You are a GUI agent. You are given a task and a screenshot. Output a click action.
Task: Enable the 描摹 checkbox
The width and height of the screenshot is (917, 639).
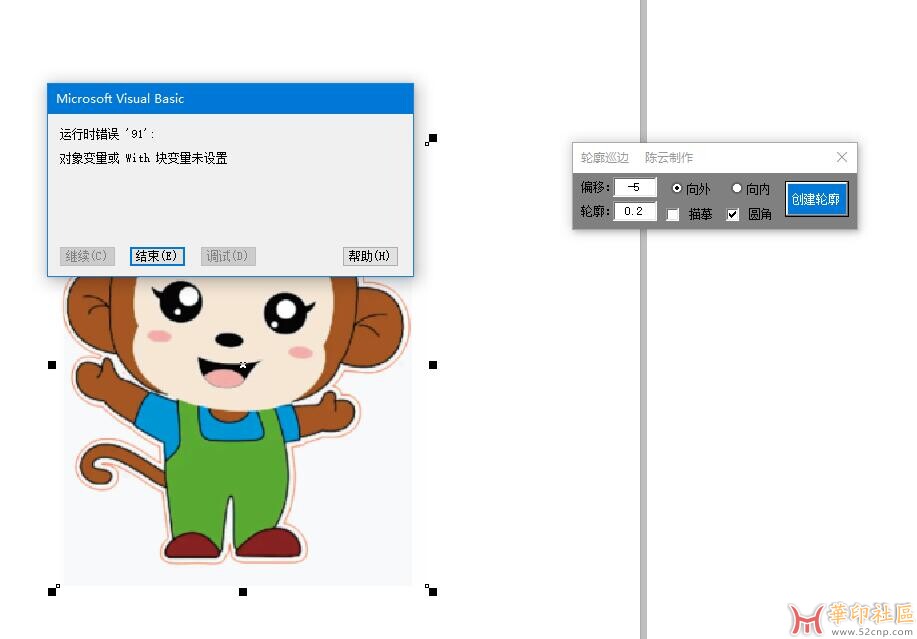pos(673,215)
